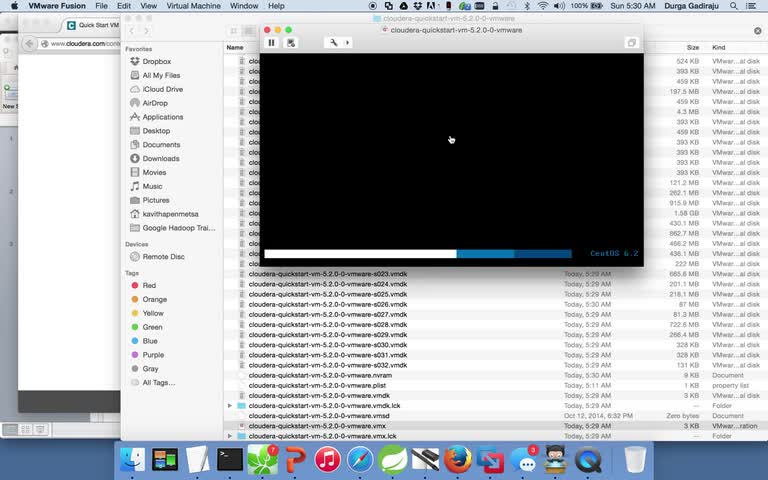This screenshot has width=768, height=480.
Task: Sort Finder list by Size column
Action: click(x=693, y=48)
